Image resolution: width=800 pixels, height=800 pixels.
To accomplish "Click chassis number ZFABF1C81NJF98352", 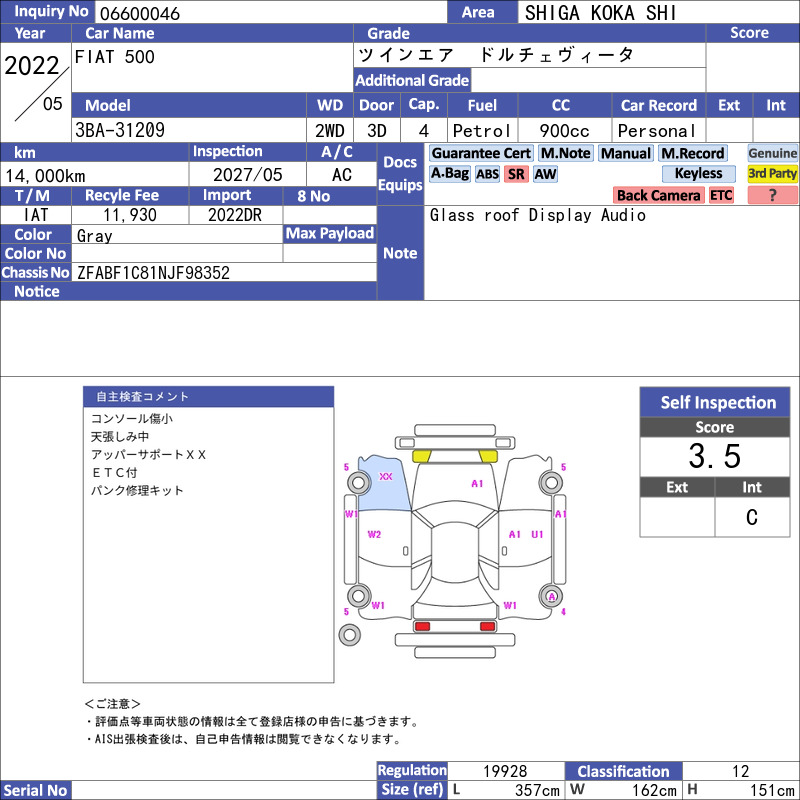I will pos(154,273).
